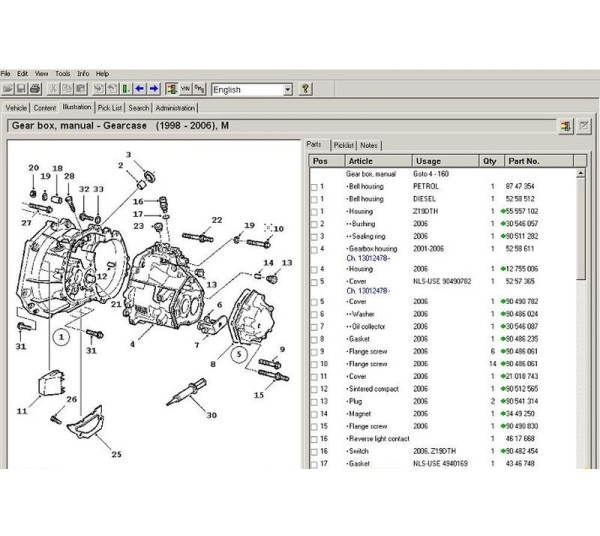Open the English language dropdown
This screenshot has height=536, width=600.
pyautogui.click(x=288, y=90)
